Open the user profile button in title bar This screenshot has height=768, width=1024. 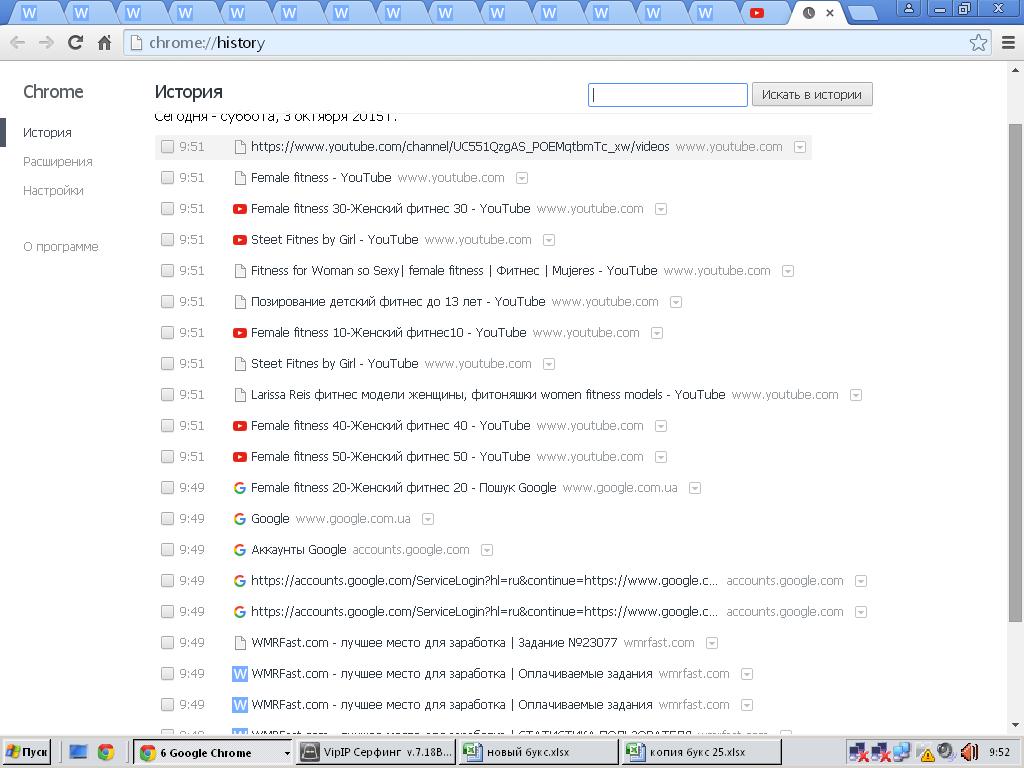point(908,8)
